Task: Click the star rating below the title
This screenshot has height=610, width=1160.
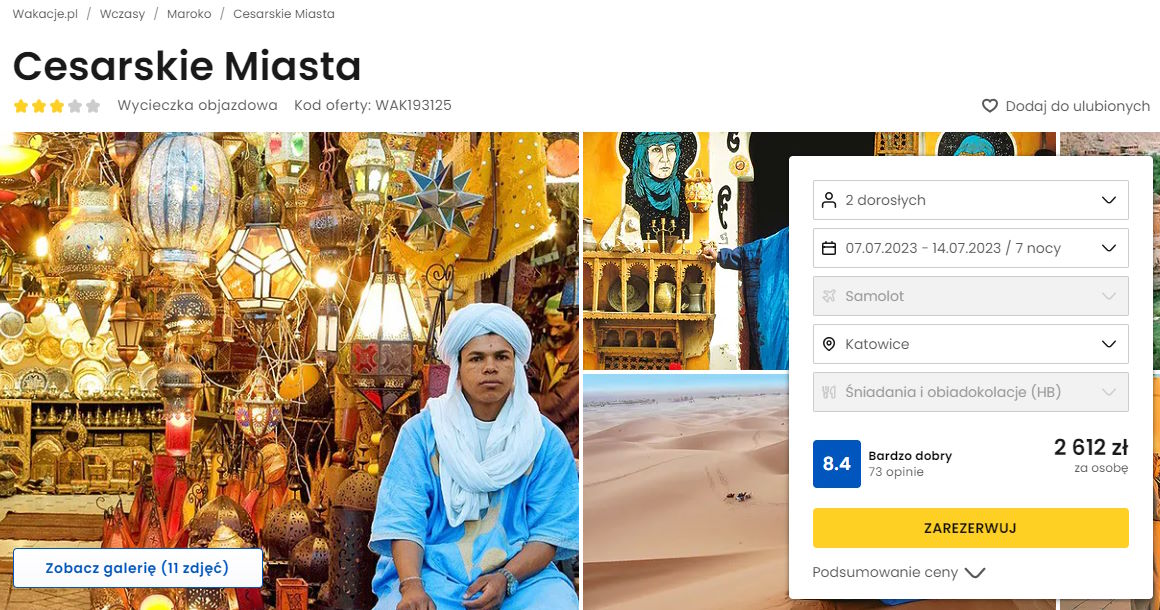Action: coord(57,106)
